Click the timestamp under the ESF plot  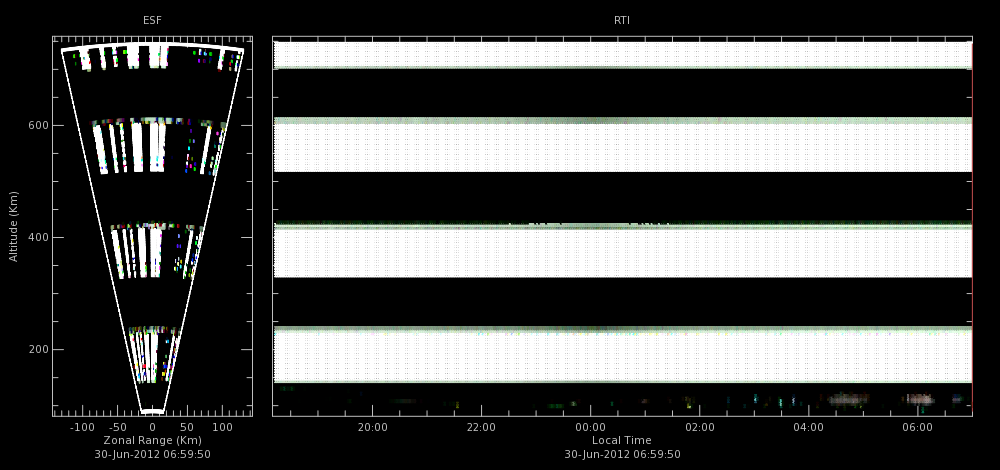click(152, 454)
